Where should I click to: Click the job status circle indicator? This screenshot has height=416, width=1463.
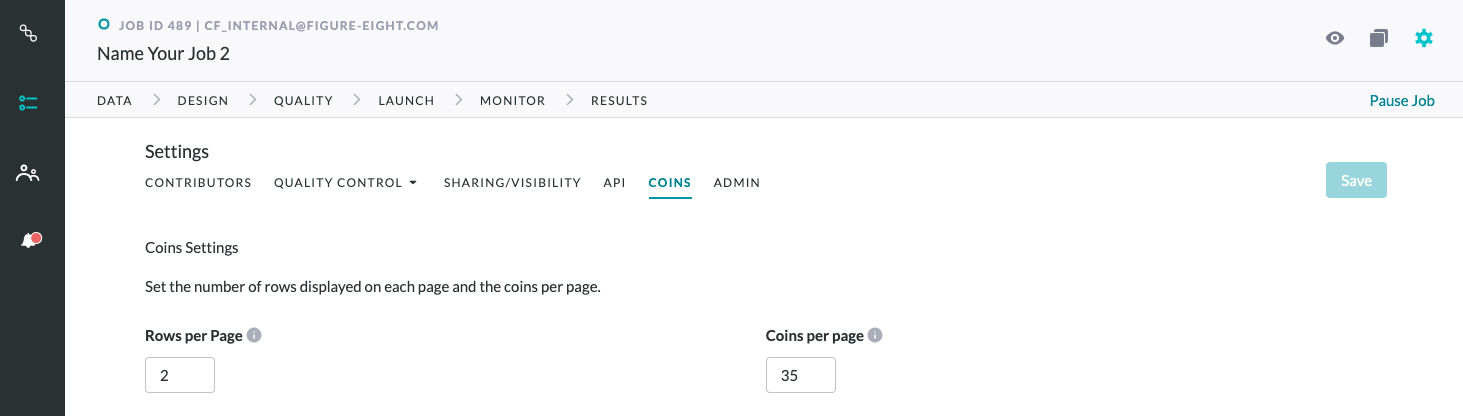coord(104,24)
